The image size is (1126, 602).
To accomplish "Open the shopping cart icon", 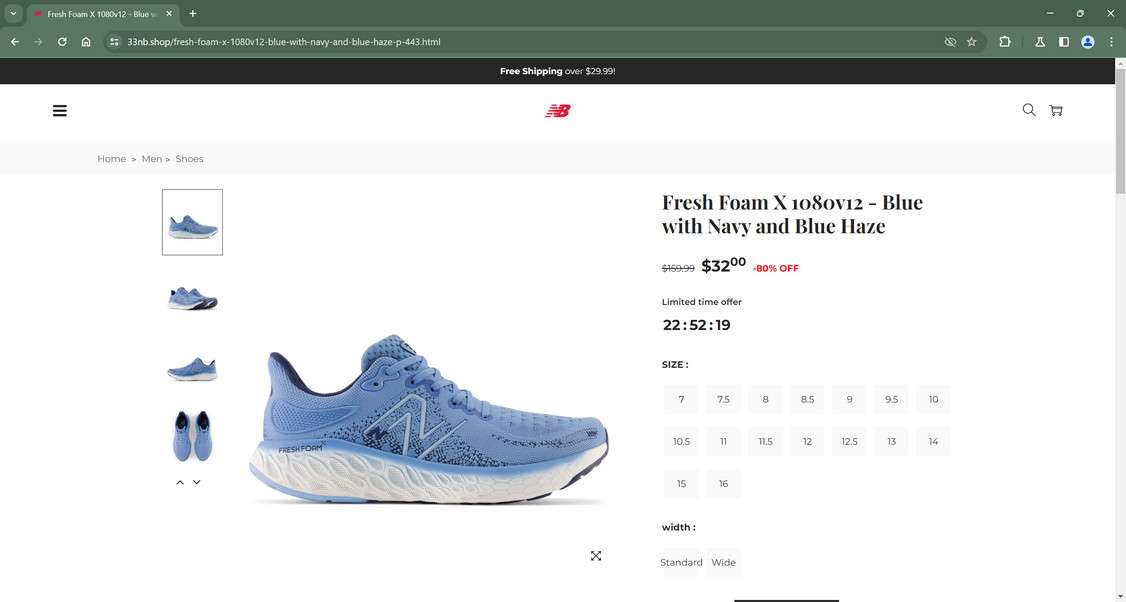I will 1056,111.
